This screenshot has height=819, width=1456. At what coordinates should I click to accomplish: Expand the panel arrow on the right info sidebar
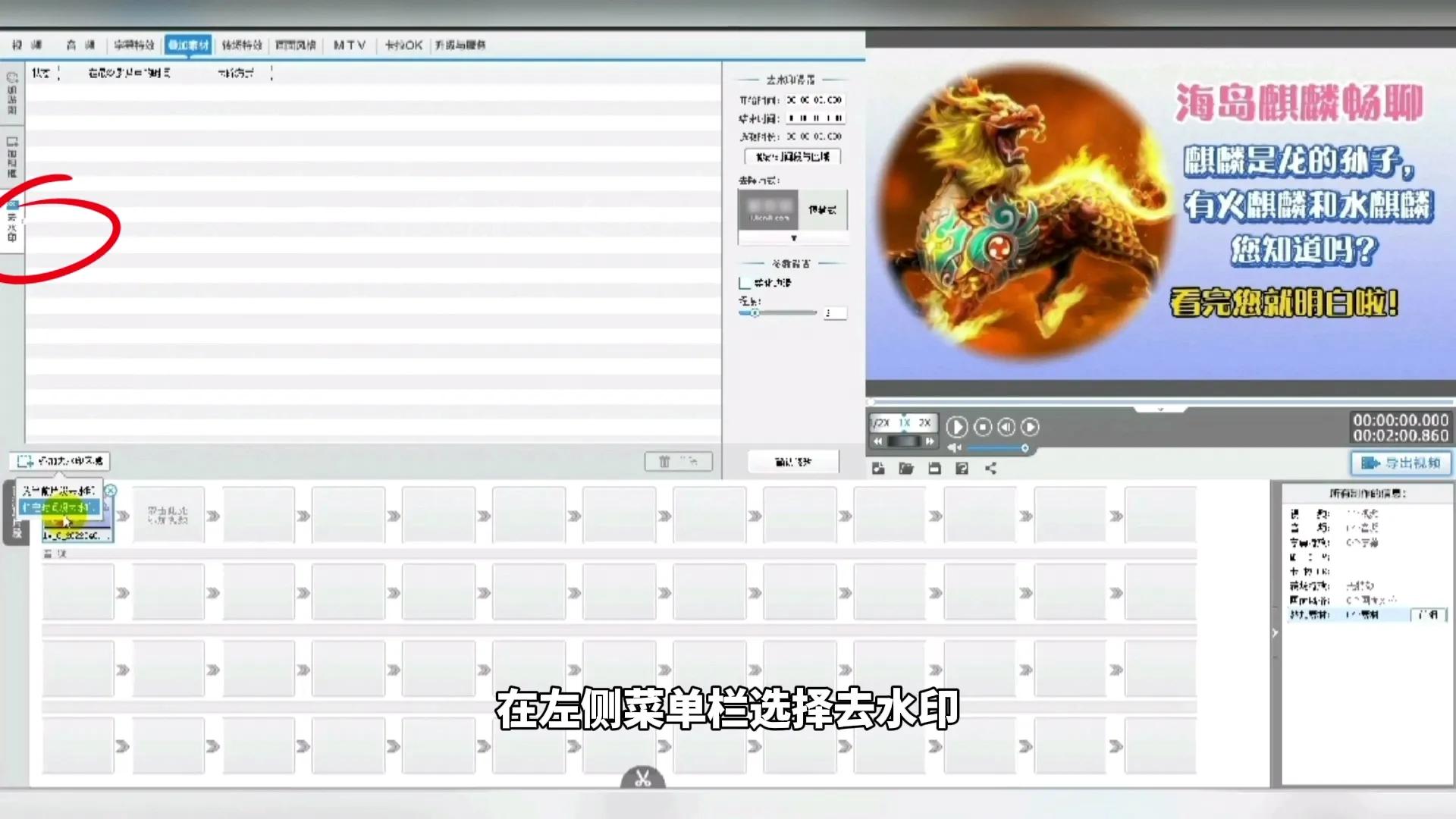1277,633
